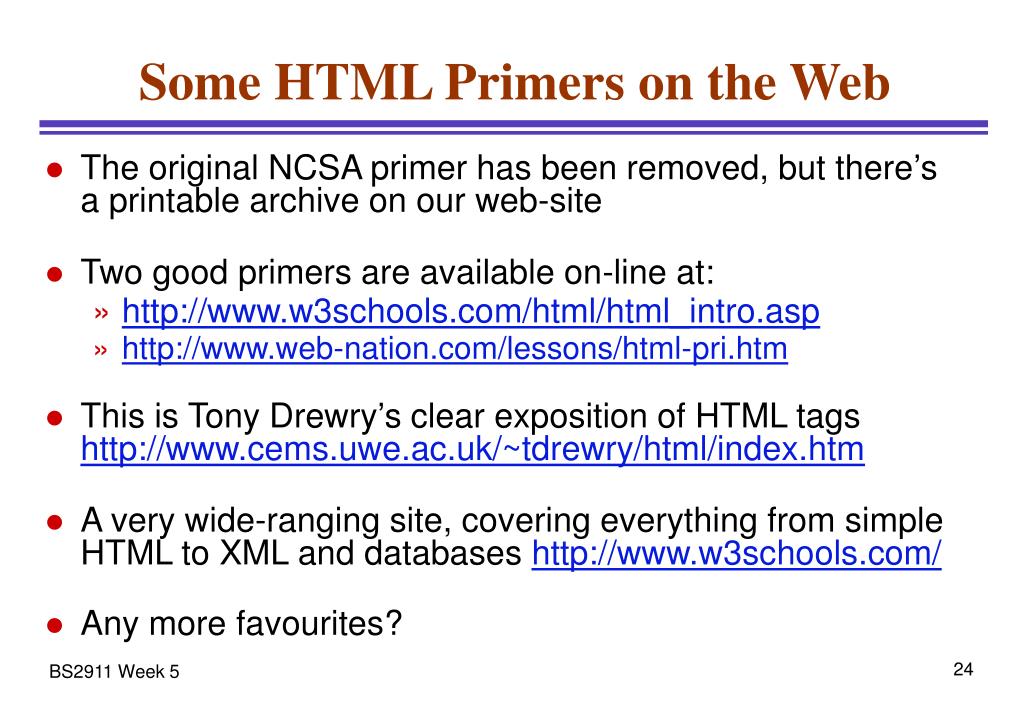The width and height of the screenshot is (1023, 708).
Task: Click the 'Tony Drewry's clear exposition' sentence
Action: 470,416
